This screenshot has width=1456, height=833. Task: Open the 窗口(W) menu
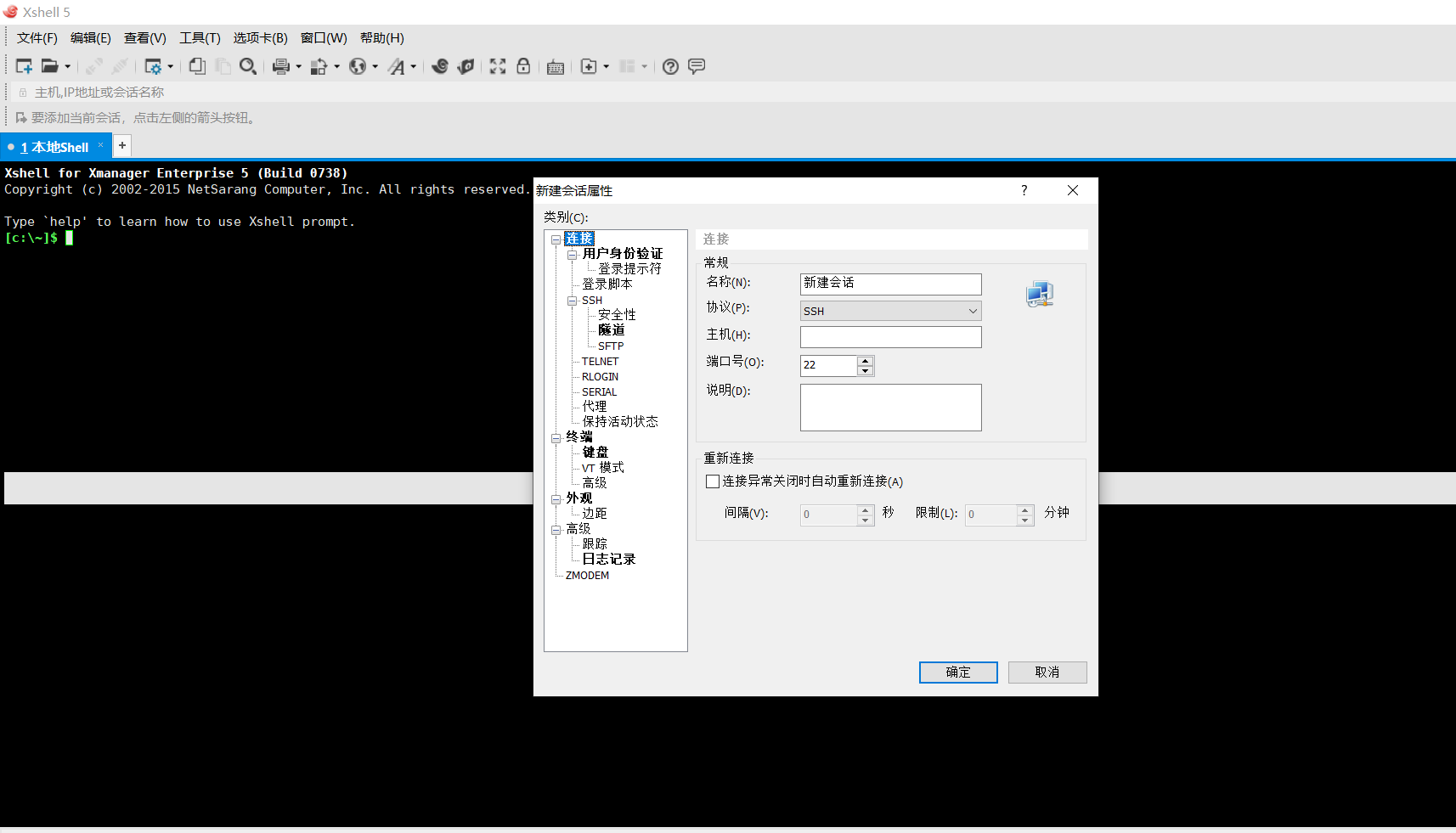[324, 38]
